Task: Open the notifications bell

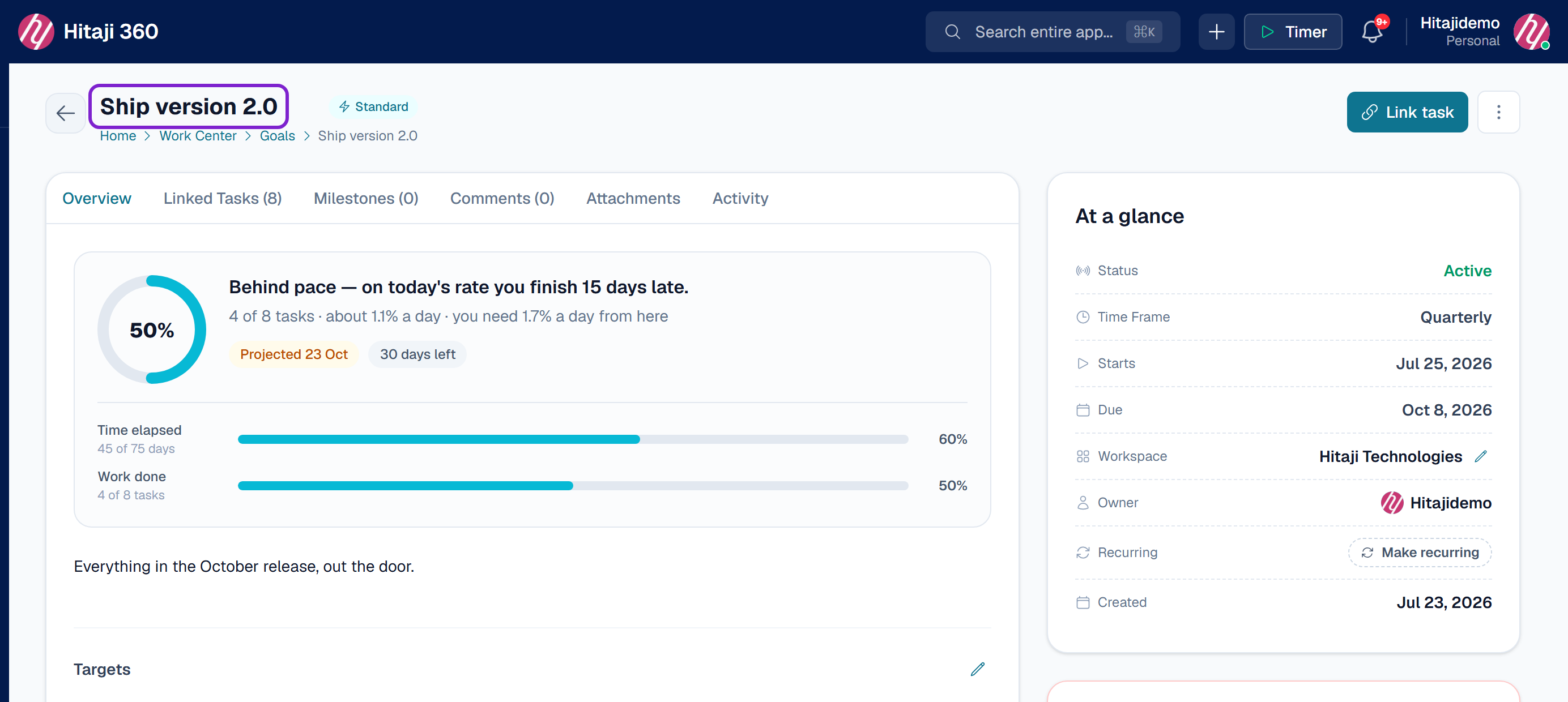Action: (x=1372, y=32)
